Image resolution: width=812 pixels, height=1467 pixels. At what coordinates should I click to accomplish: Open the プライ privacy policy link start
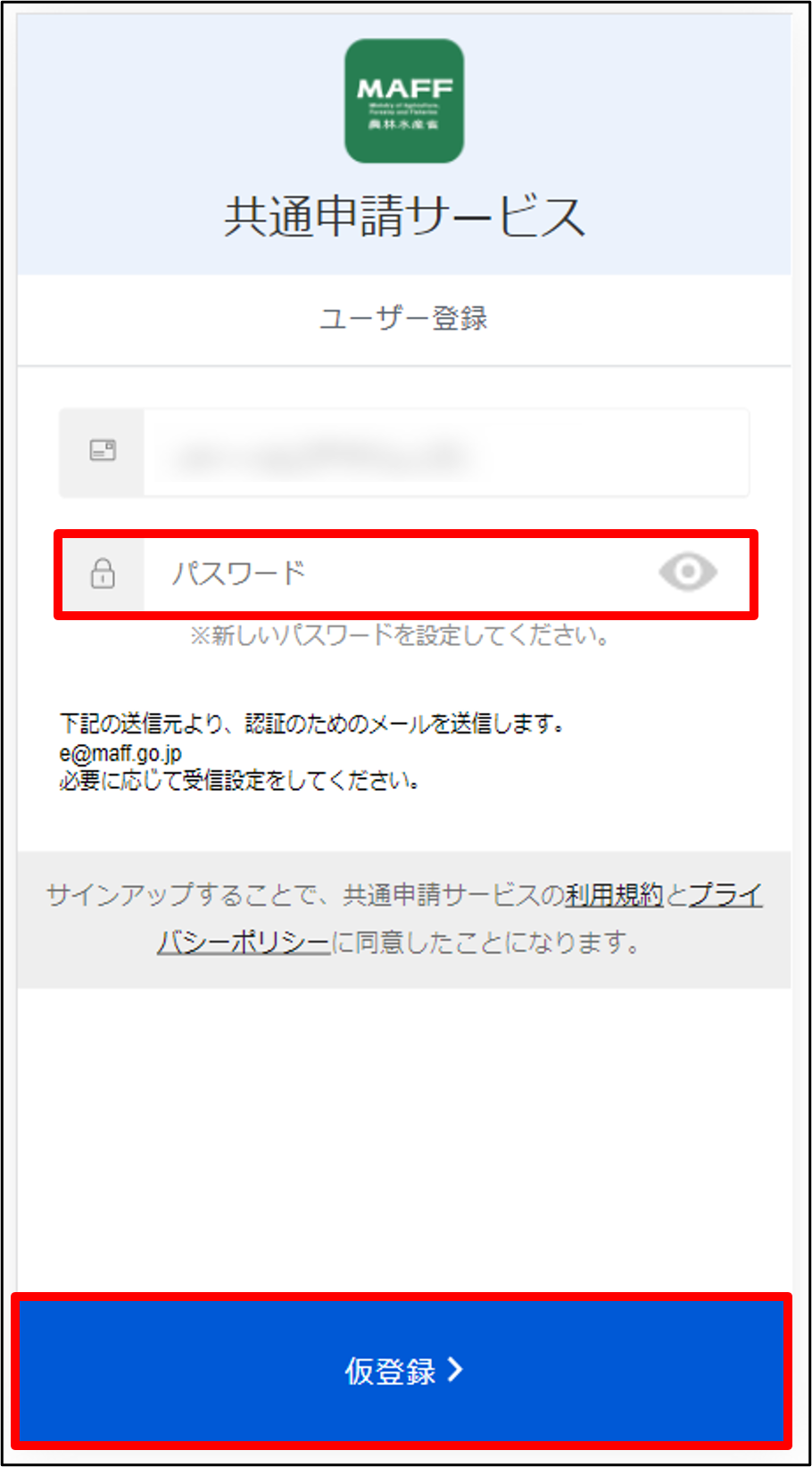725,894
